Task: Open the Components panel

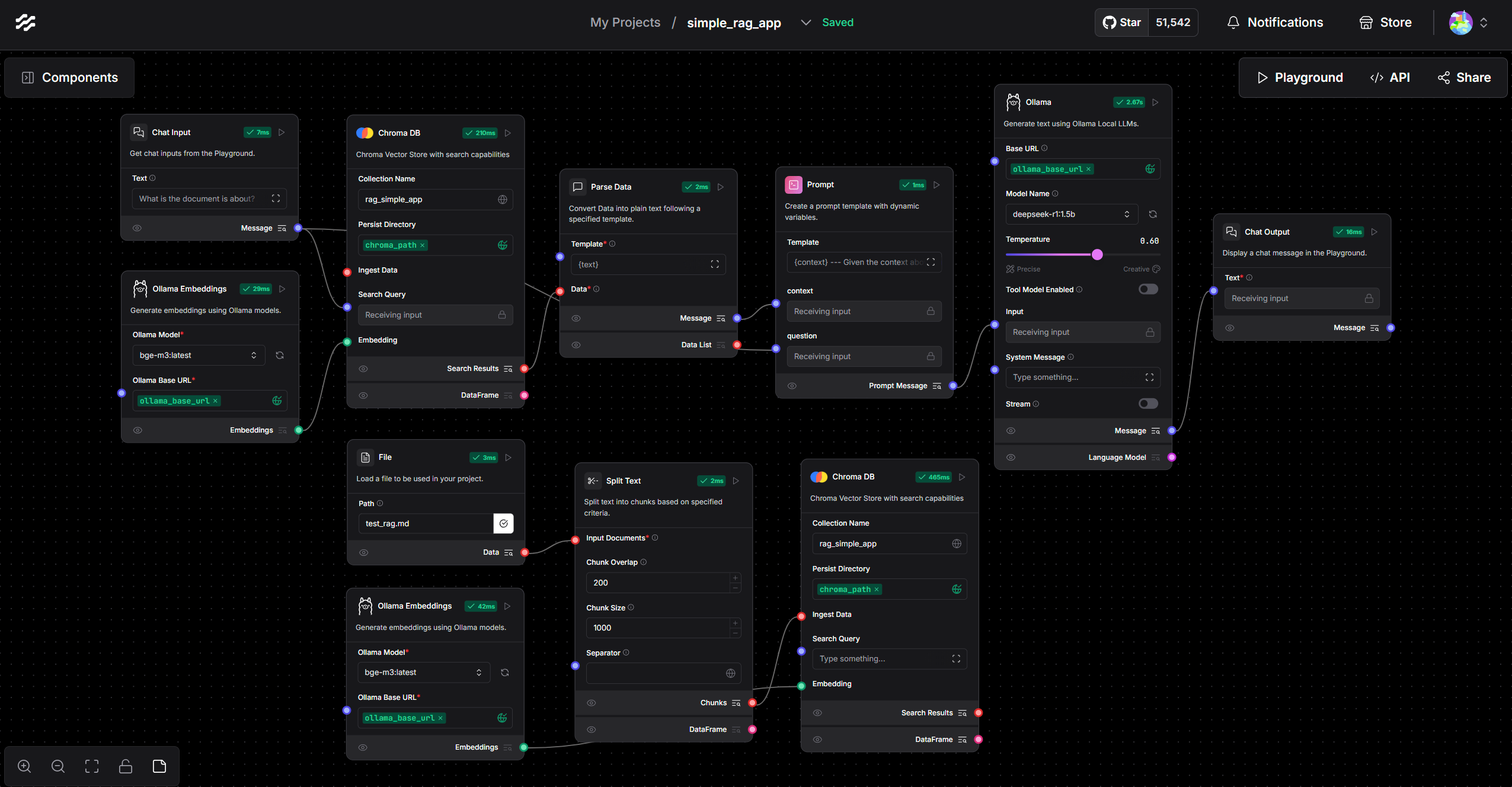Action: (70, 78)
